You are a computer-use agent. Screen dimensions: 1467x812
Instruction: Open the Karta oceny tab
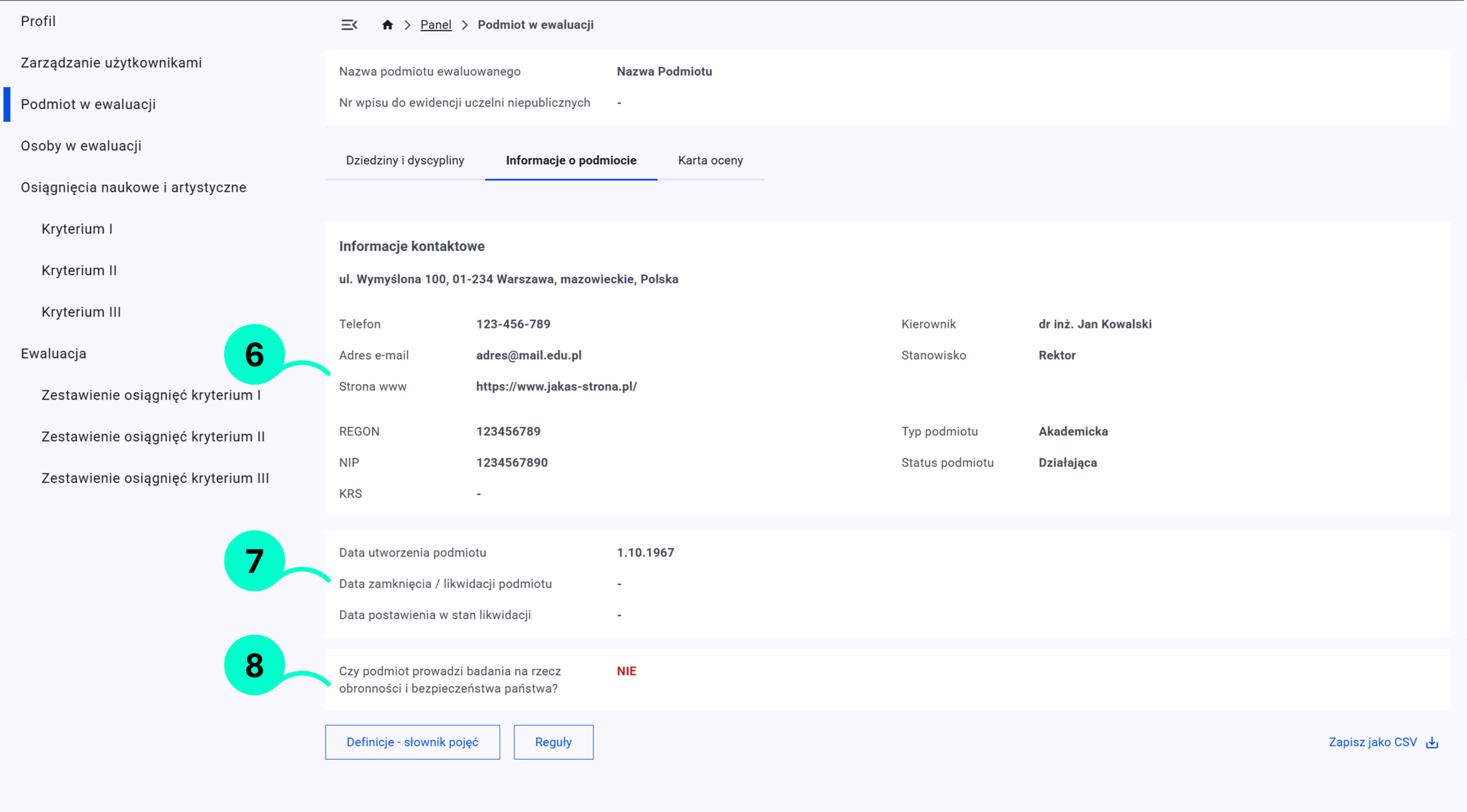coord(710,160)
